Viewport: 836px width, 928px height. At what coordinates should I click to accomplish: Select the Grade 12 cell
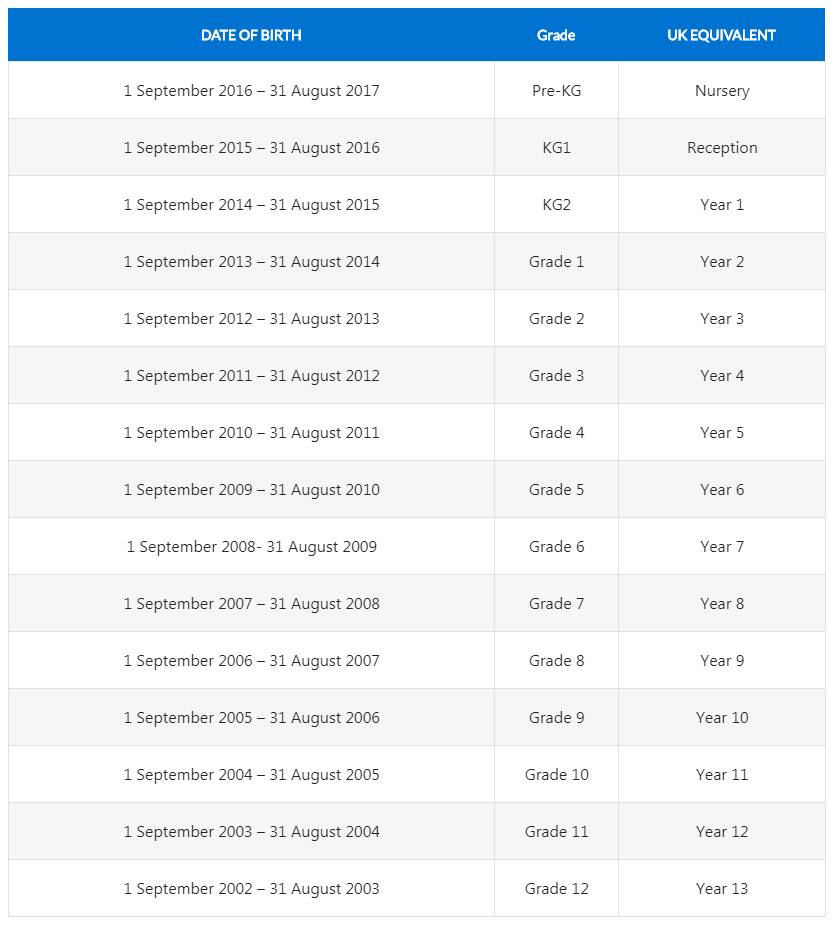(x=556, y=889)
